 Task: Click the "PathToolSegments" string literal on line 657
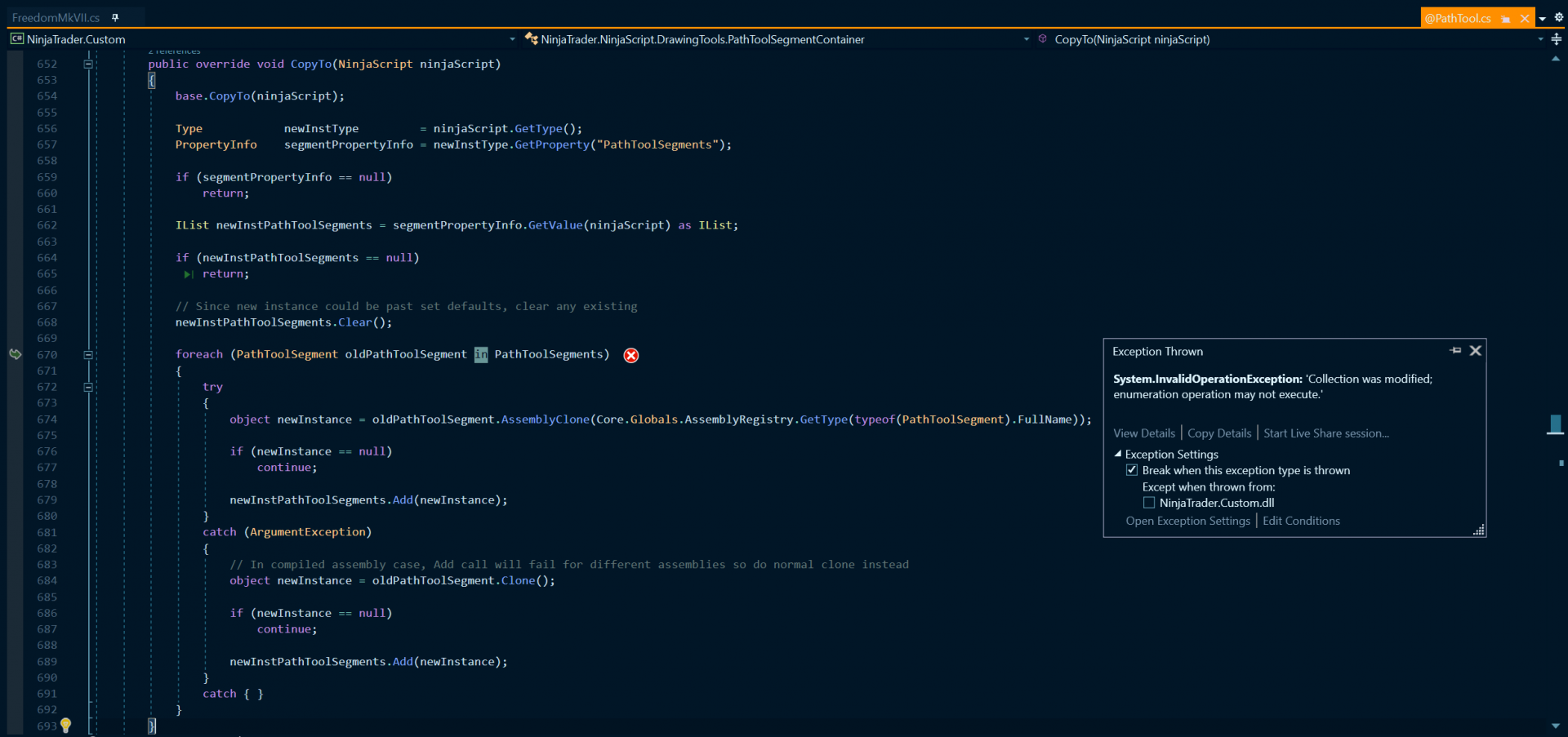(x=657, y=144)
